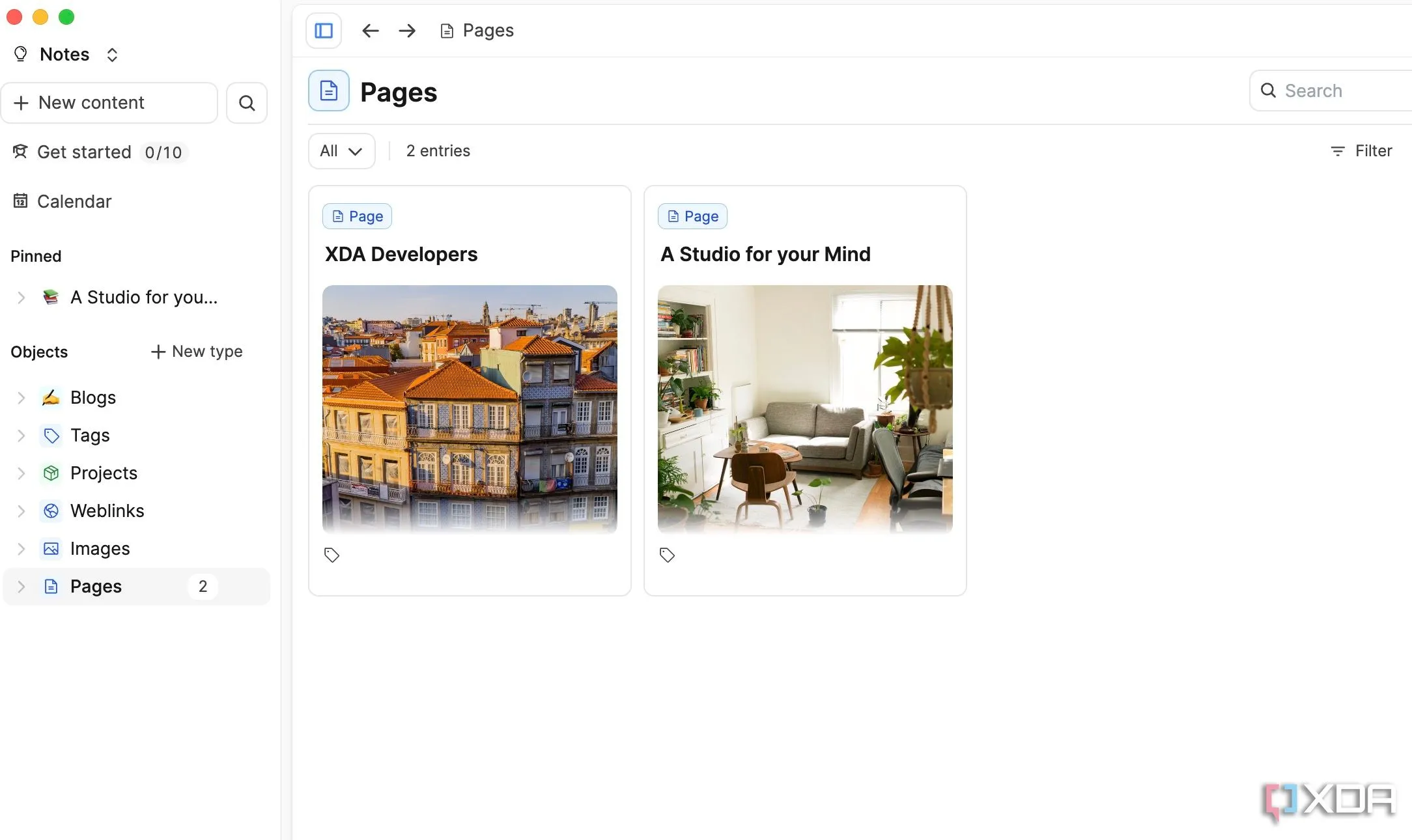This screenshot has width=1412, height=840.
Task: Click the books icon of pinned item
Action: point(51,297)
